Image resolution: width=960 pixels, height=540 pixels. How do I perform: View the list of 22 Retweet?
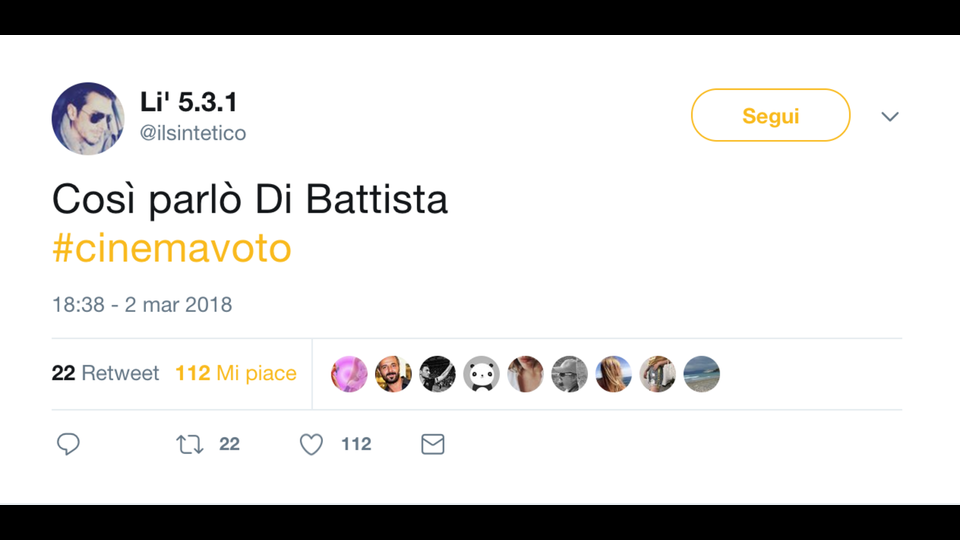[x=105, y=373]
